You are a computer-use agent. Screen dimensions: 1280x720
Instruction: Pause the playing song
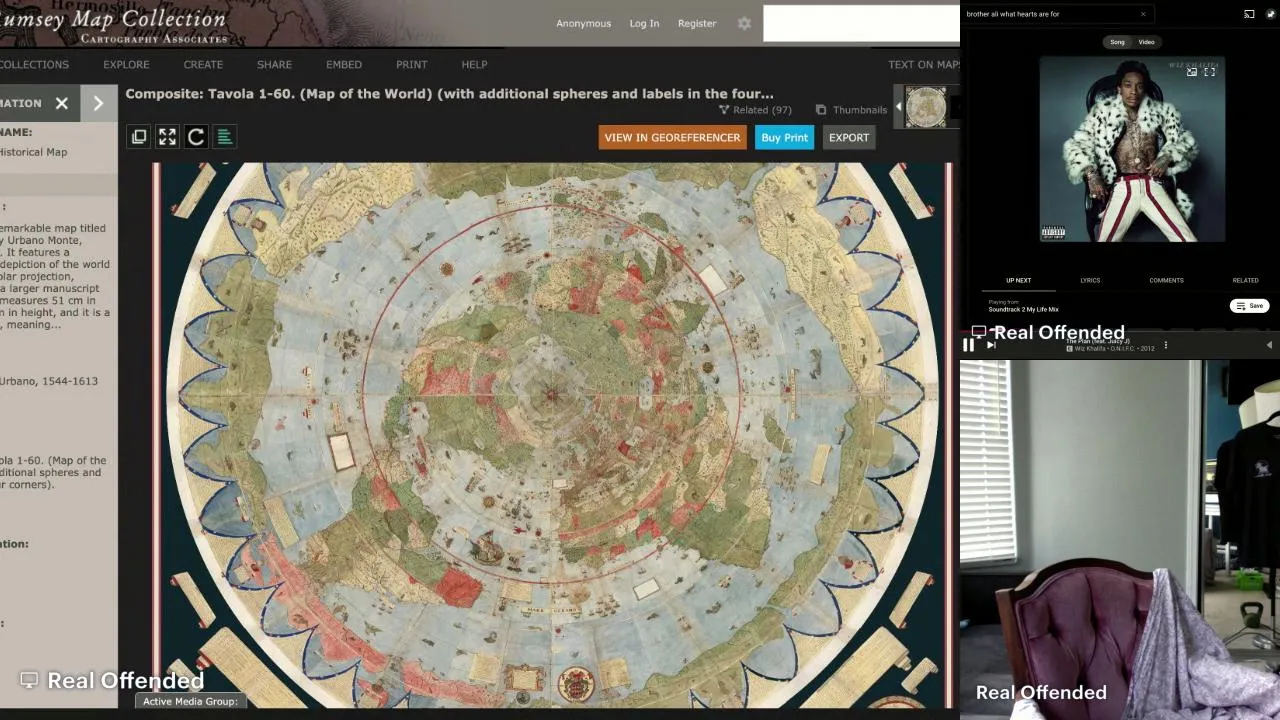tap(968, 345)
